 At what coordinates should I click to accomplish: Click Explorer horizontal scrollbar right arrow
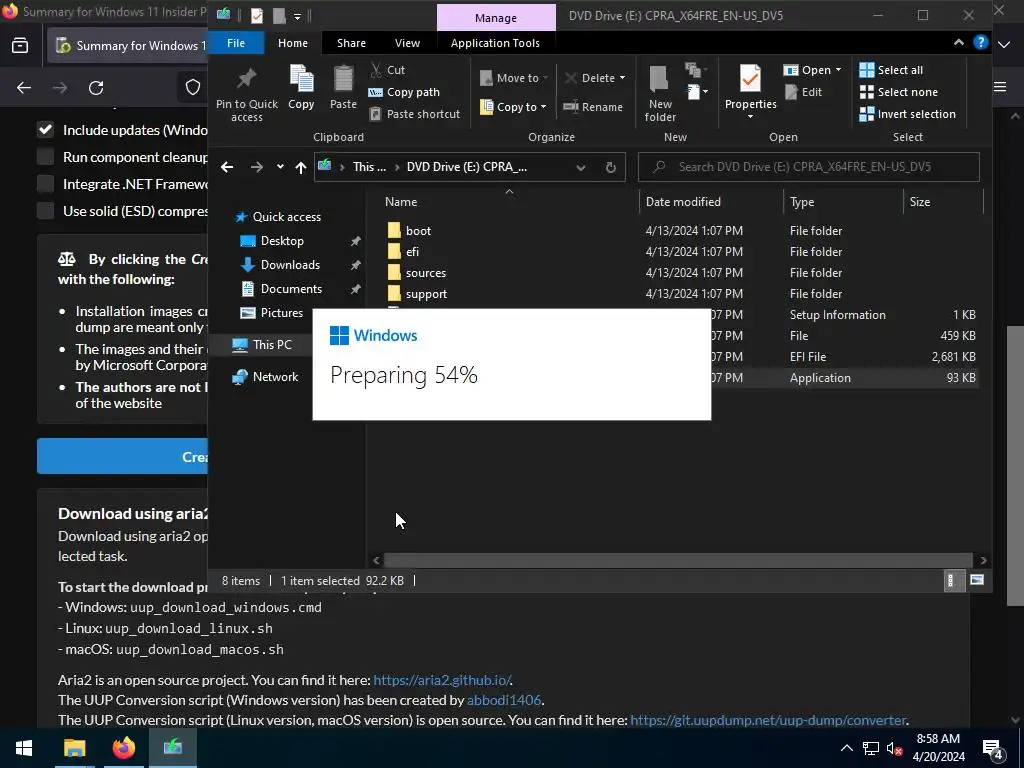(x=983, y=560)
